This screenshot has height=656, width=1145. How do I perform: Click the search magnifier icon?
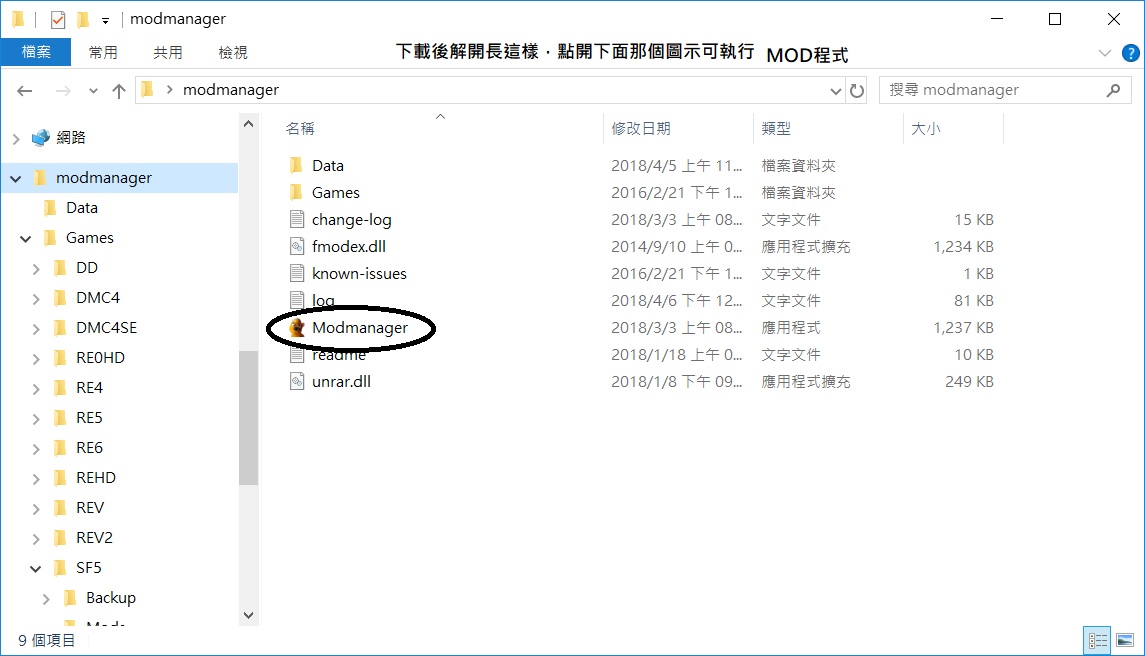coord(1114,90)
